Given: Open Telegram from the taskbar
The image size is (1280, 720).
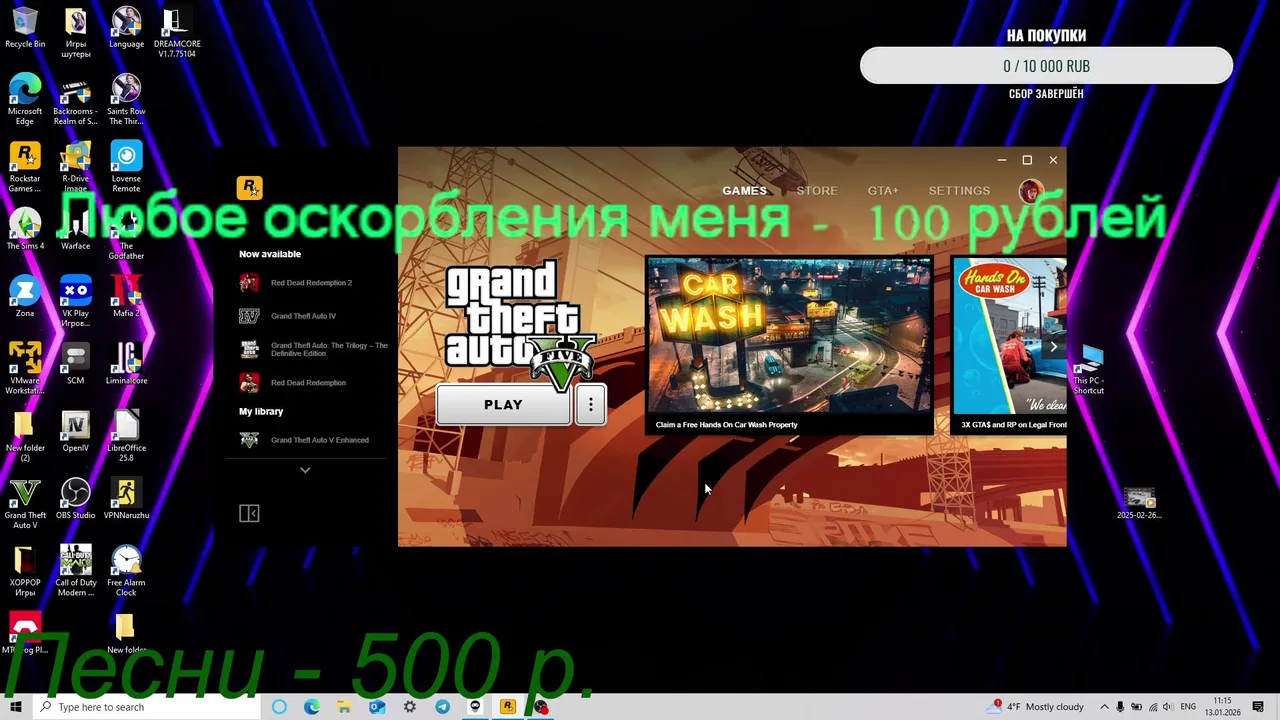Looking at the screenshot, I should [442, 707].
